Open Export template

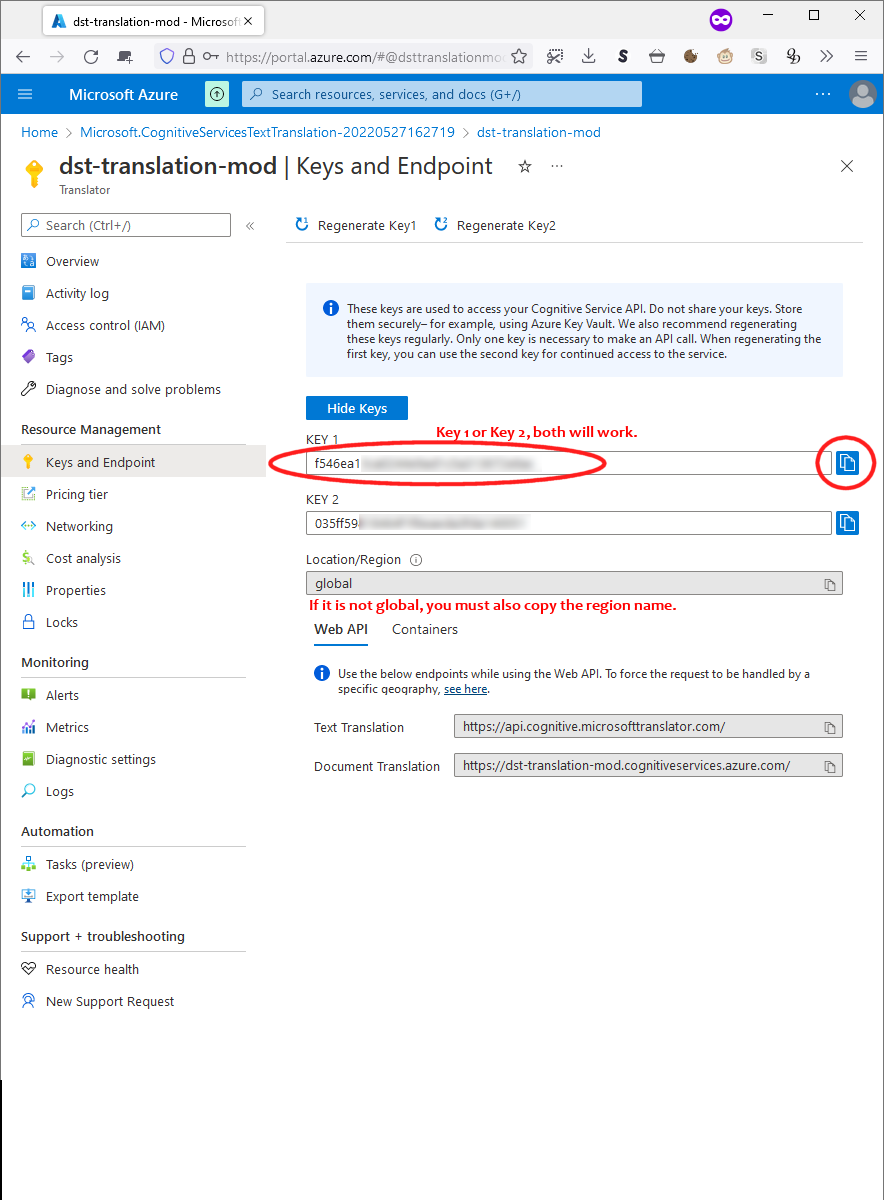[92, 896]
